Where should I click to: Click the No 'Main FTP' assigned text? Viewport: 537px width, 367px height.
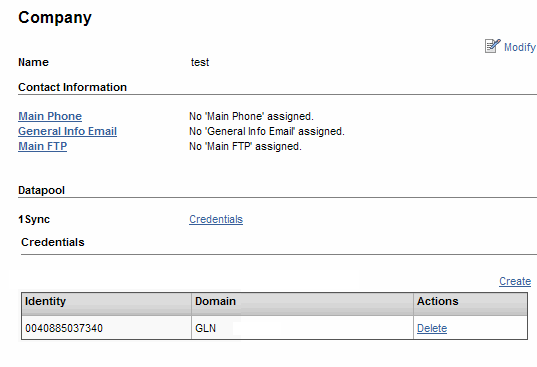(x=246, y=147)
